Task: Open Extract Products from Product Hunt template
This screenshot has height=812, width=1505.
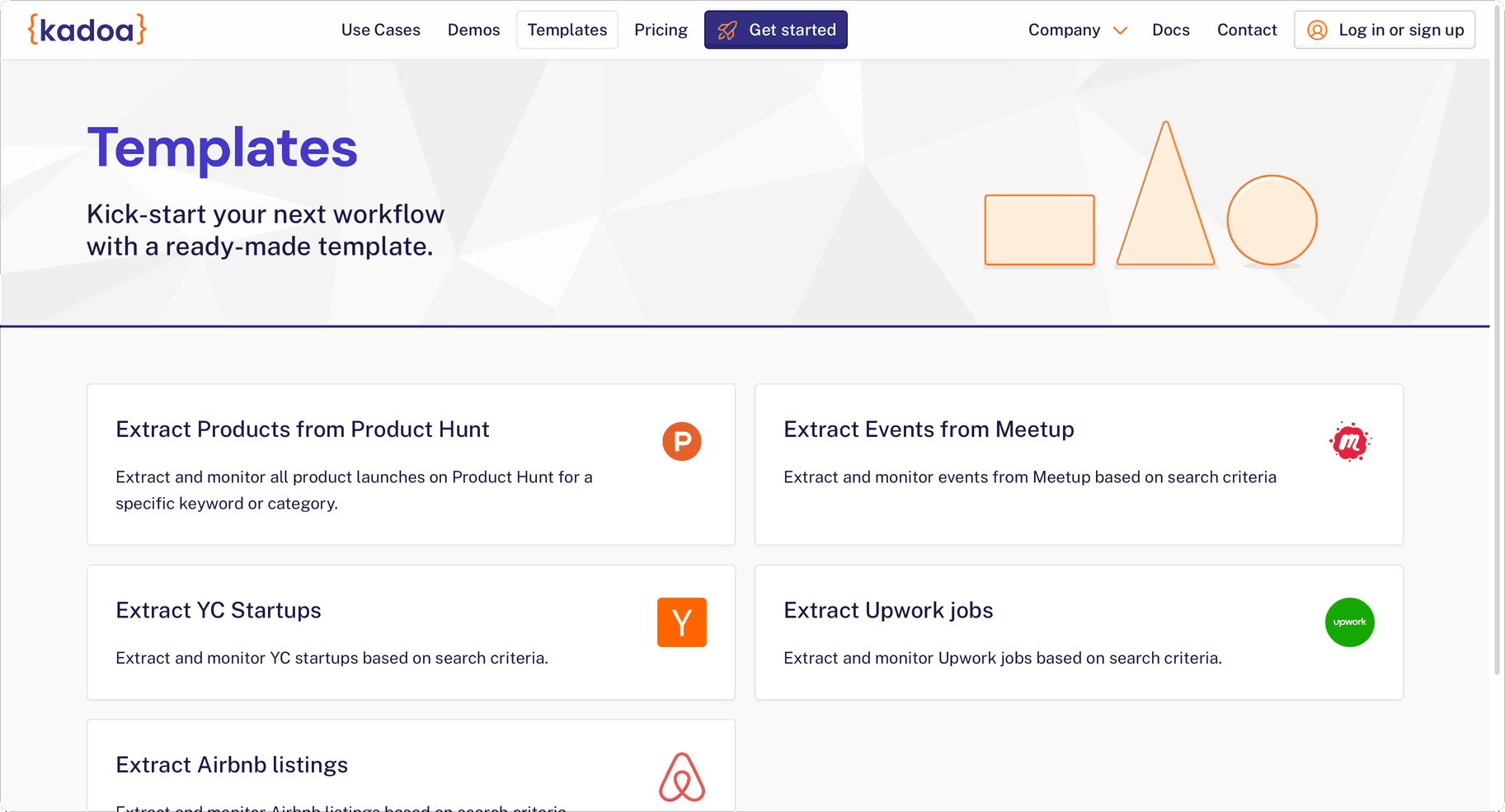Action: (x=302, y=429)
